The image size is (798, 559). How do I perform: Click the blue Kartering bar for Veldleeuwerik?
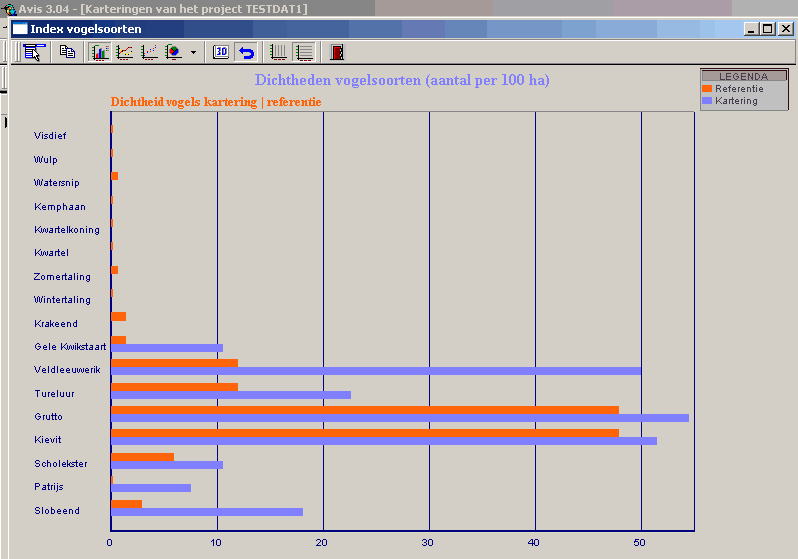coord(376,371)
